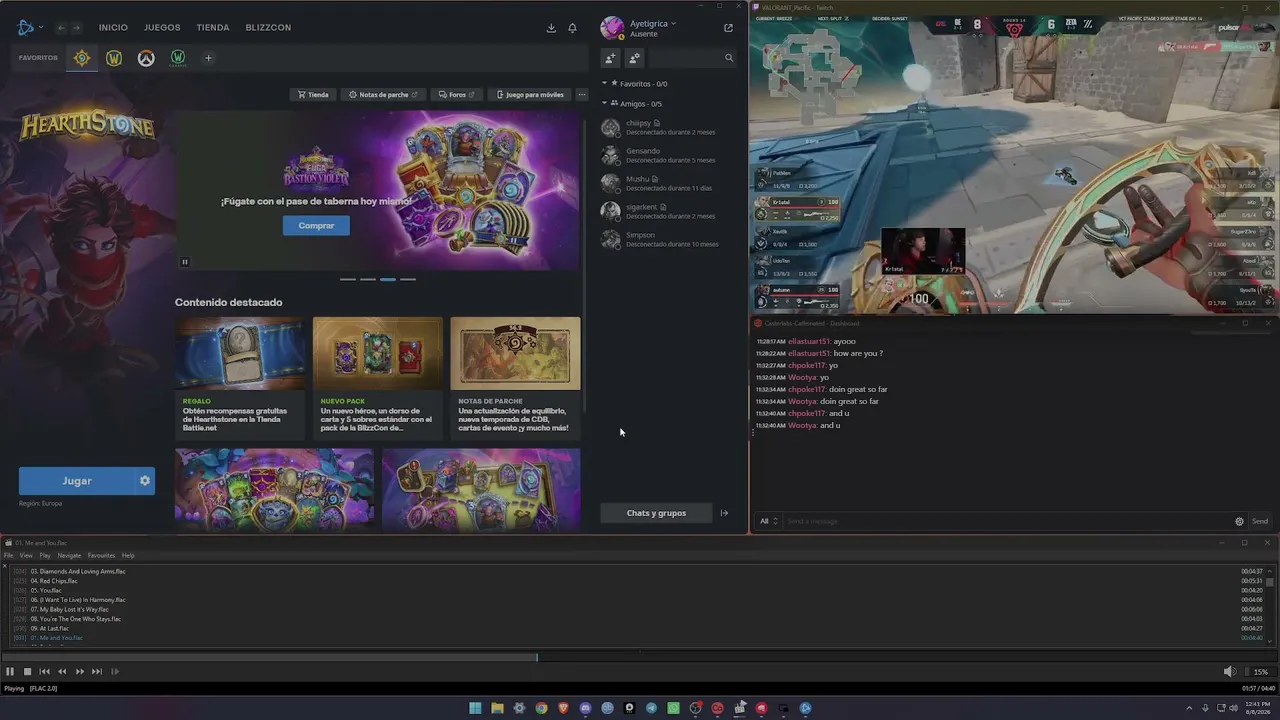1280x720 pixels.
Task: Open chat settings gear in Casterlabs dashboard
Action: click(1239, 521)
